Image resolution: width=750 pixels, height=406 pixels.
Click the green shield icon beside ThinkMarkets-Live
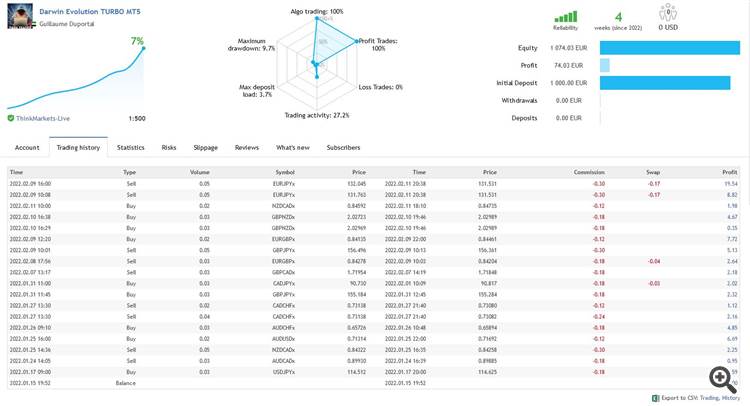tap(11, 118)
